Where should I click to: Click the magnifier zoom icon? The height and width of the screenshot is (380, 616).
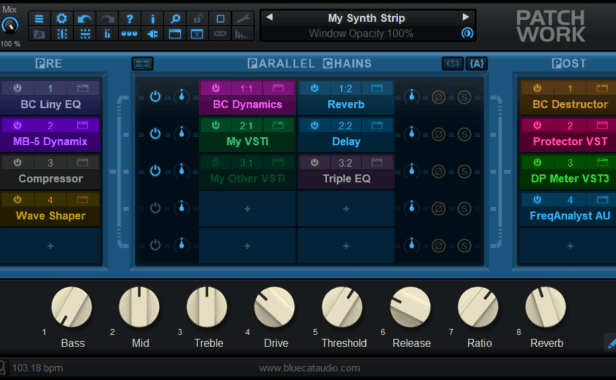pyautogui.click(x=175, y=18)
